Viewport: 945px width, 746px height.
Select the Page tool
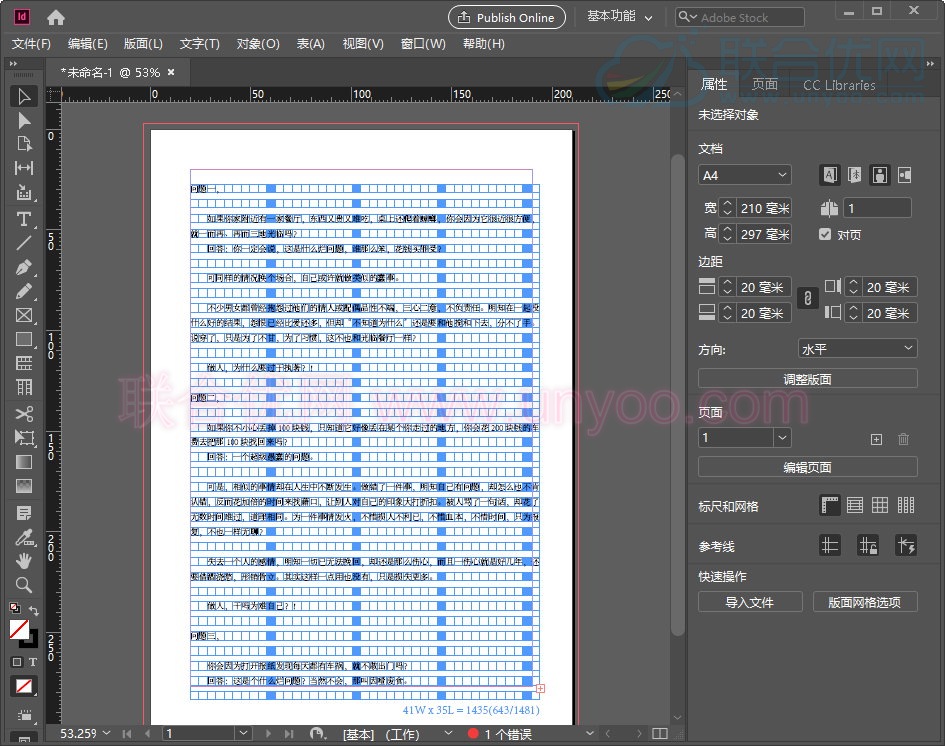coord(24,144)
